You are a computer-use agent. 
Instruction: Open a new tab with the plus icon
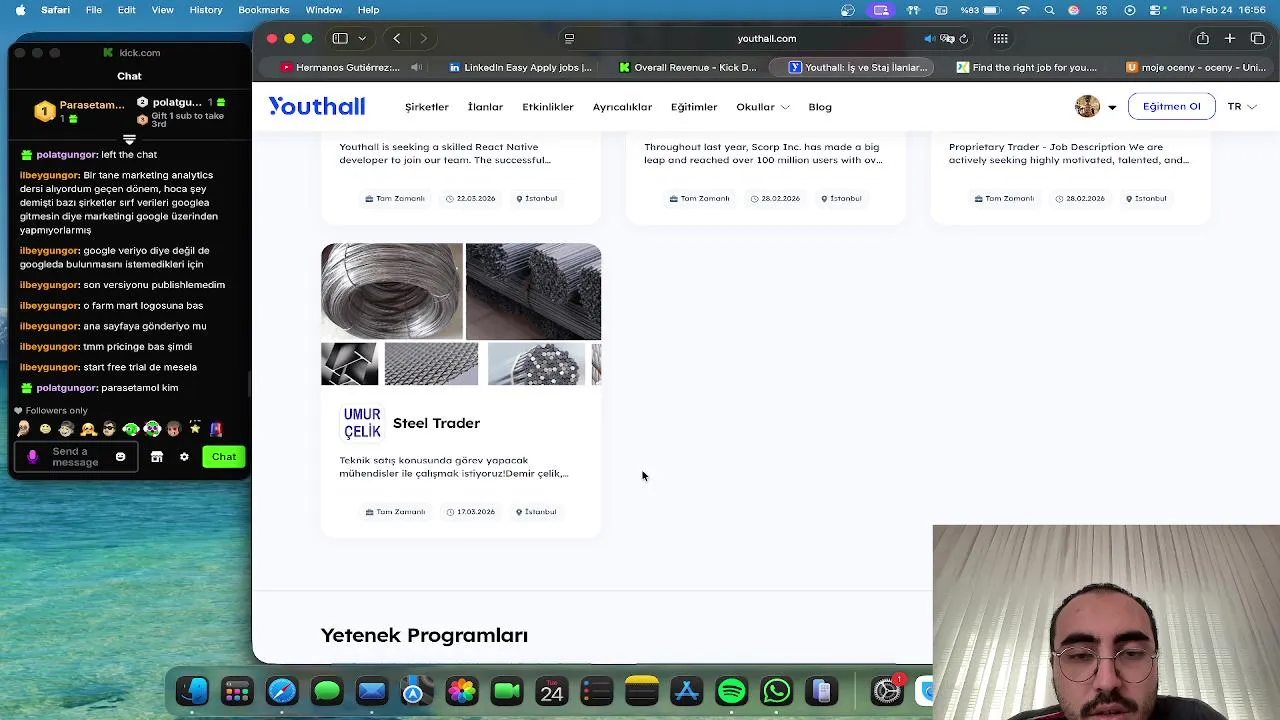tap(1230, 38)
